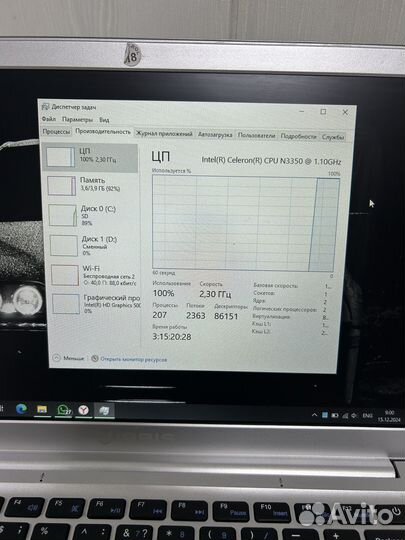Open the Файл menu
The width and height of the screenshot is (405, 540).
[49, 119]
